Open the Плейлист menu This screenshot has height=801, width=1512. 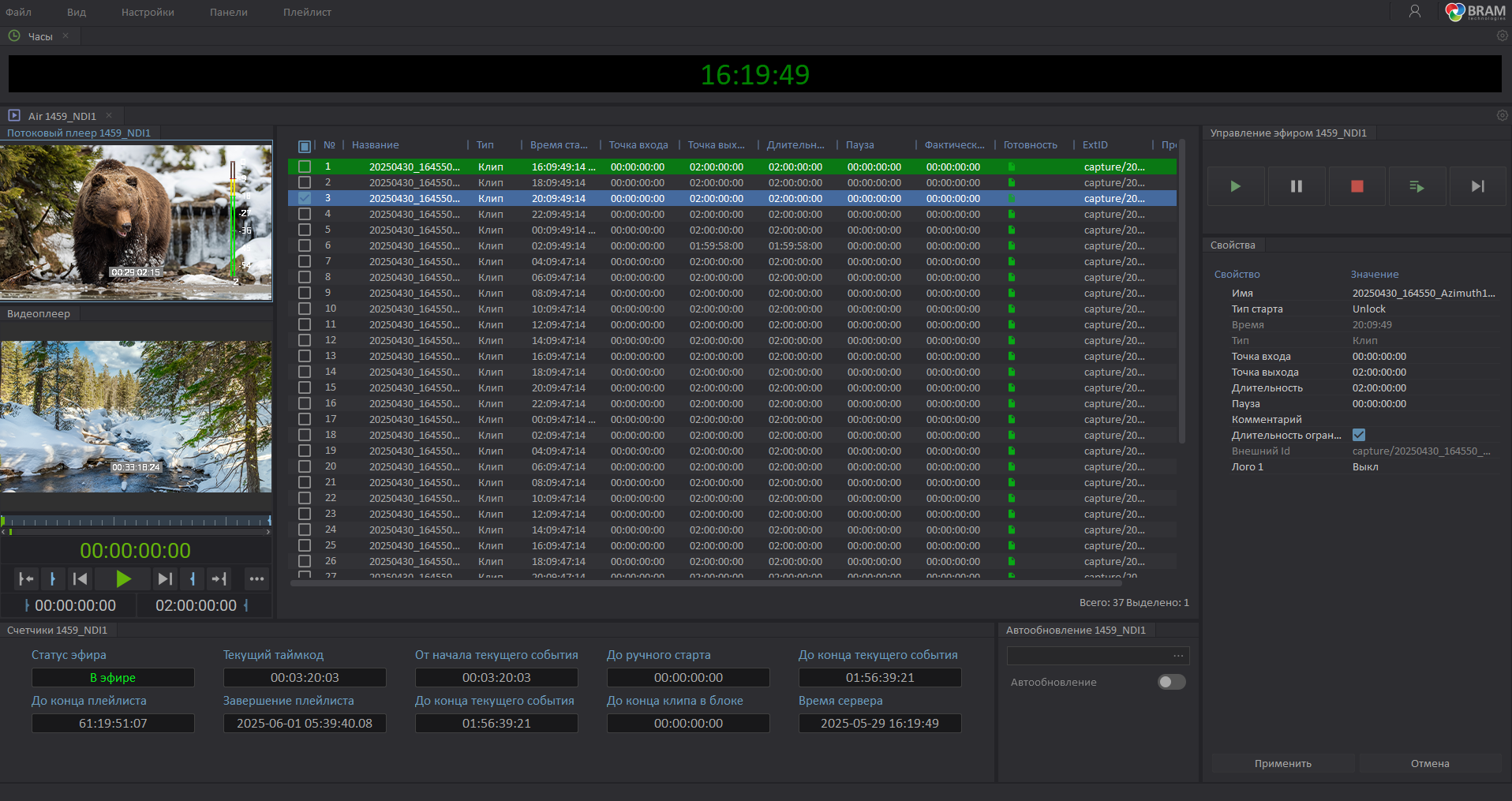pos(307,12)
